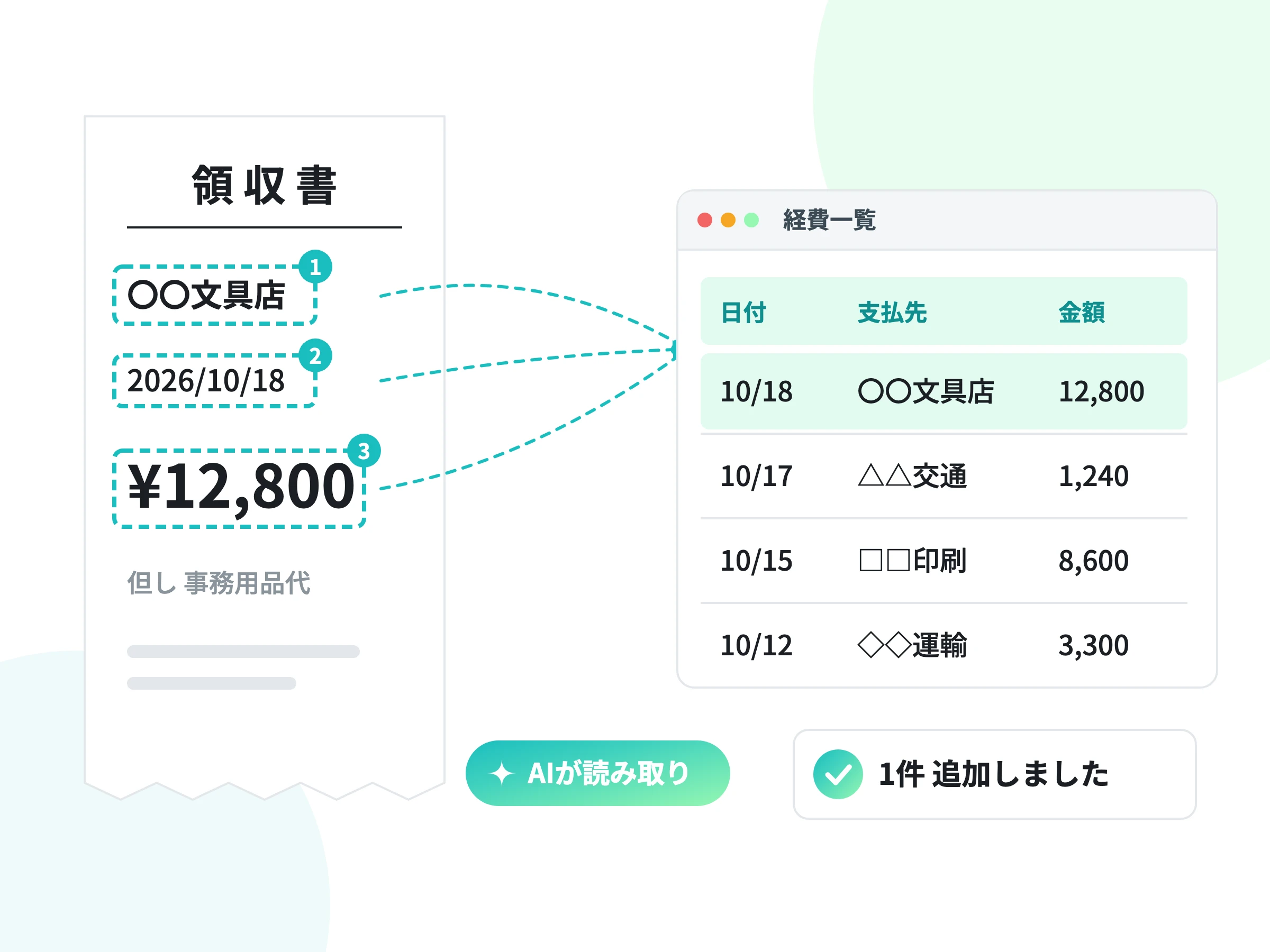Click the 1,240 amount cell
Screen dimensions: 1270x952
[1093, 477]
